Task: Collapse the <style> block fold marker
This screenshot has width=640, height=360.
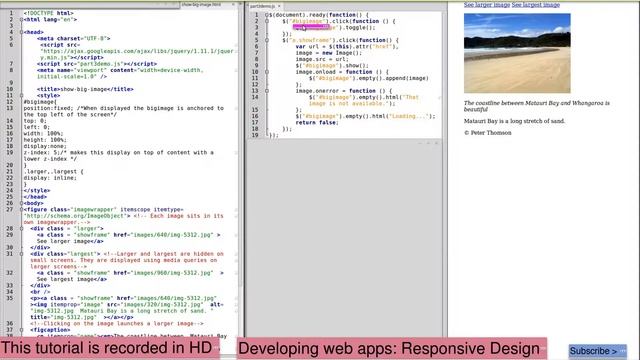Action: [x=22, y=95]
